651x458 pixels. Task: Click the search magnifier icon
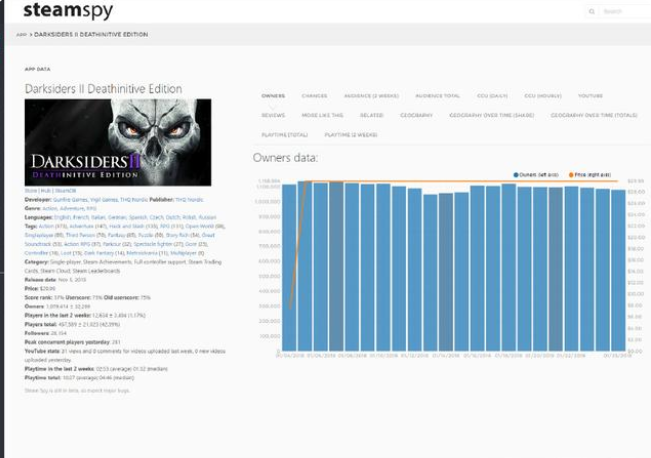[x=592, y=12]
